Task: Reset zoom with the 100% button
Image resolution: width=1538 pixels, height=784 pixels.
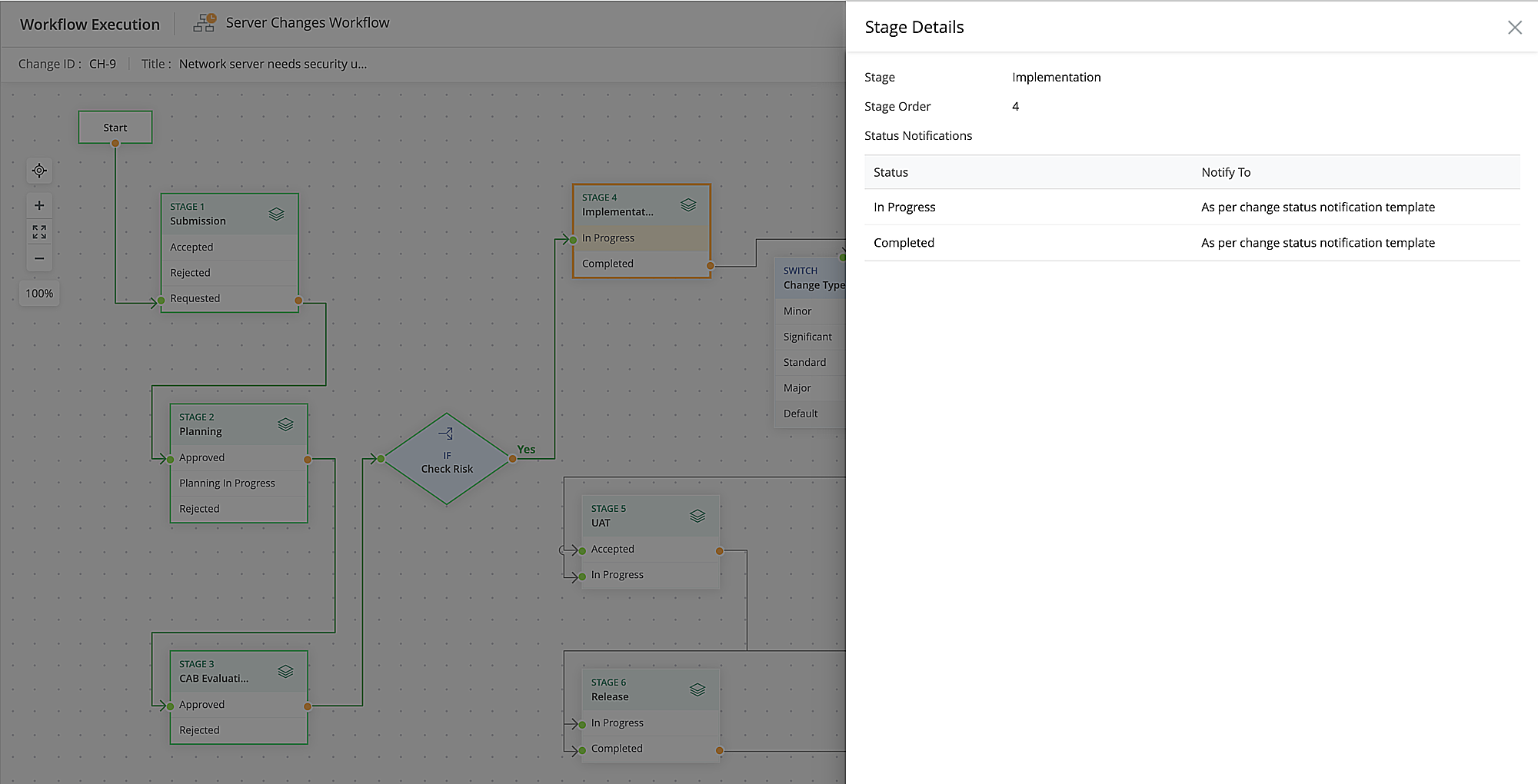Action: [39, 293]
